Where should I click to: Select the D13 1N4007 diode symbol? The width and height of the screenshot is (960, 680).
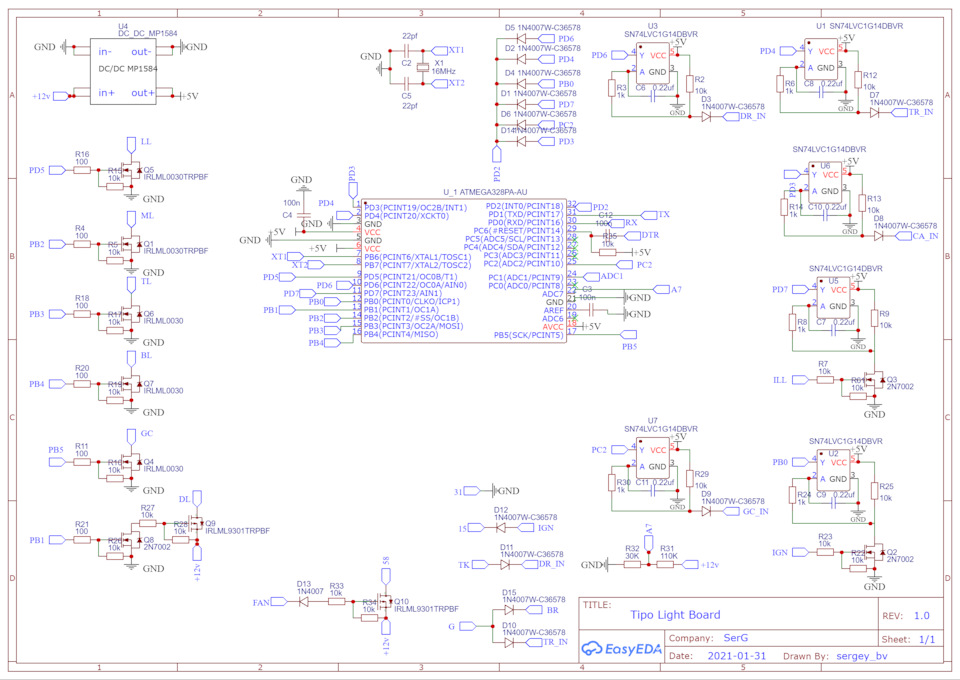[x=304, y=602]
